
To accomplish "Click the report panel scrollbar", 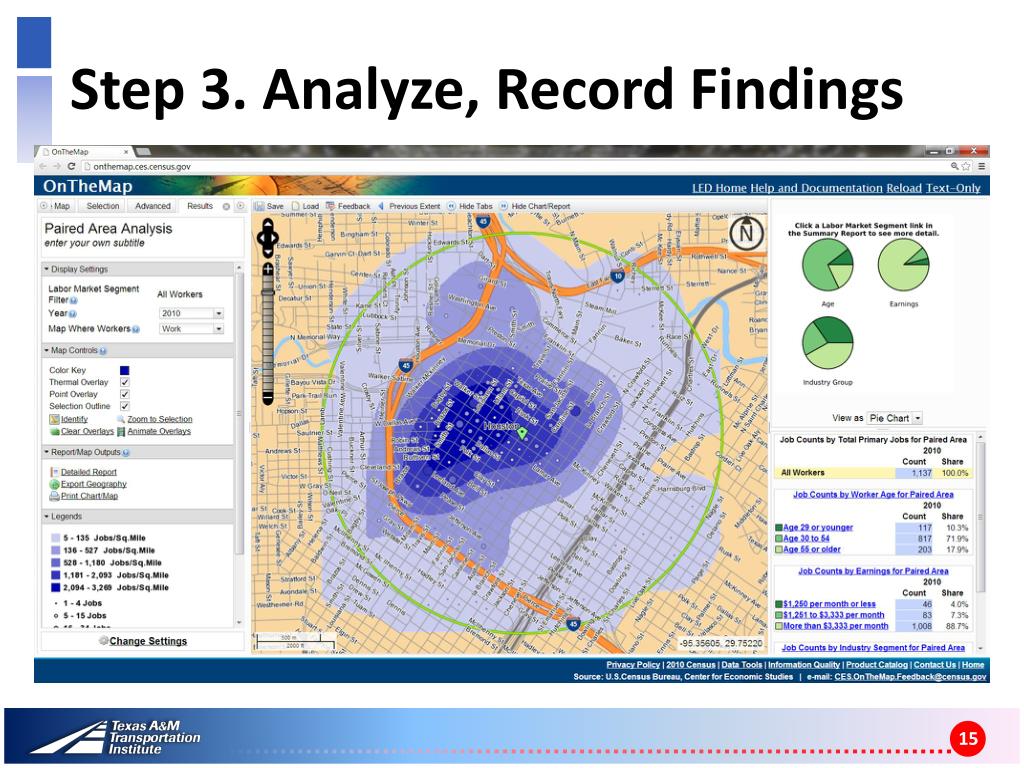I will click(980, 542).
